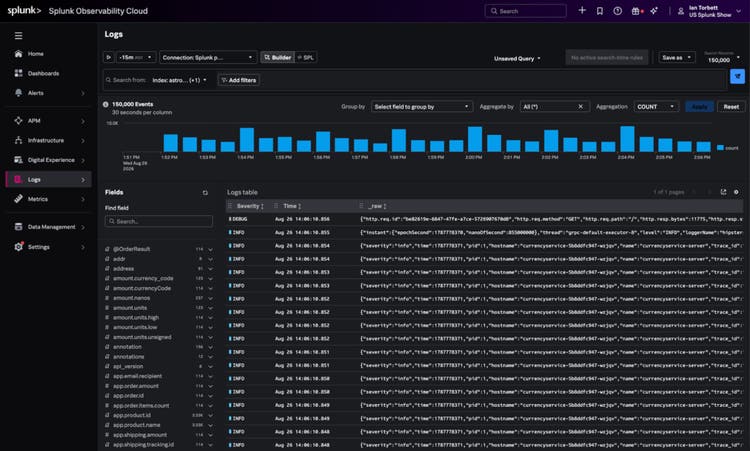Viewport: 750px width, 451px height.
Task: Run the search with play icon
Action: [109, 57]
